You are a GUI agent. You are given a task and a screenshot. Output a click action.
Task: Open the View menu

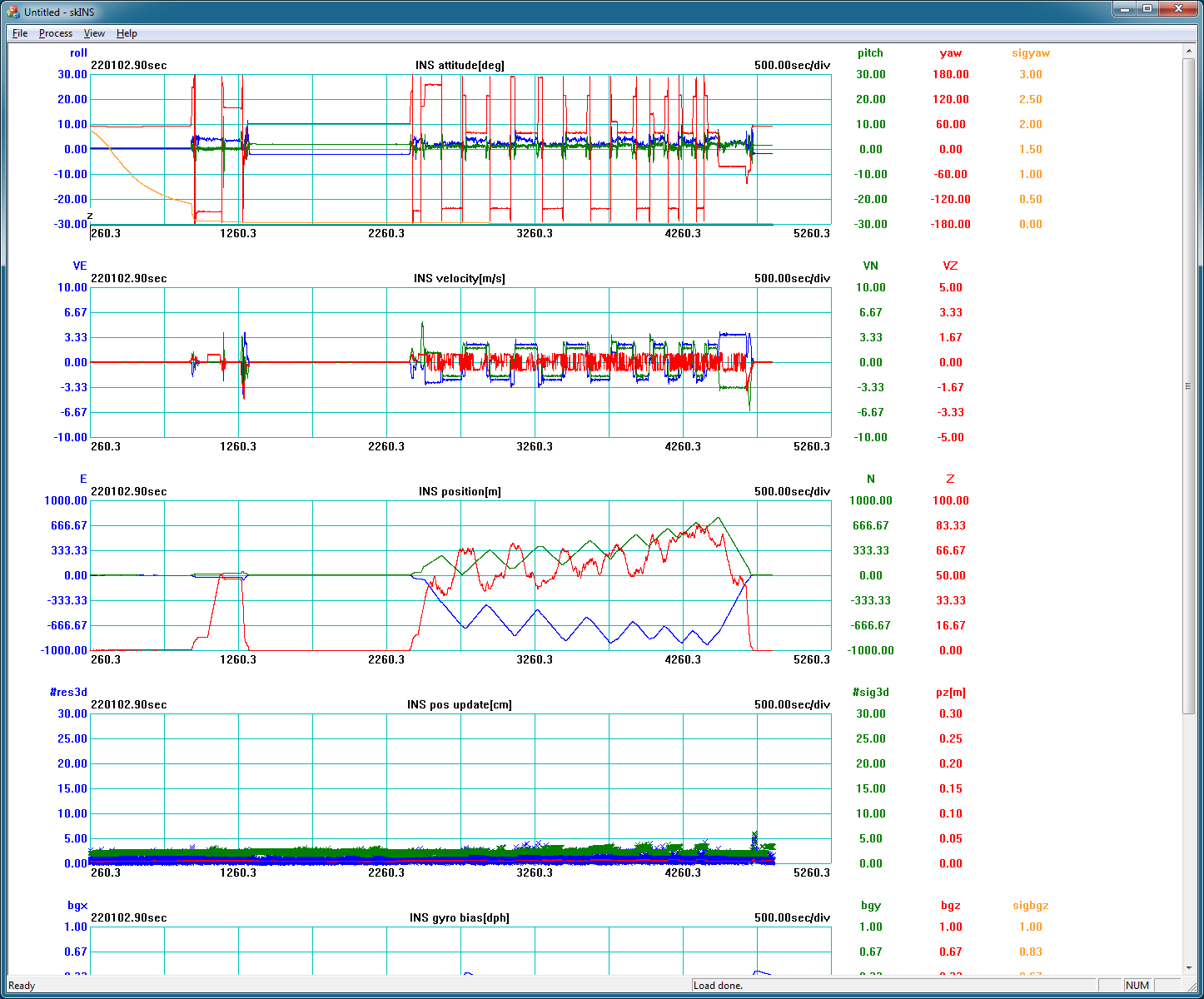point(94,33)
